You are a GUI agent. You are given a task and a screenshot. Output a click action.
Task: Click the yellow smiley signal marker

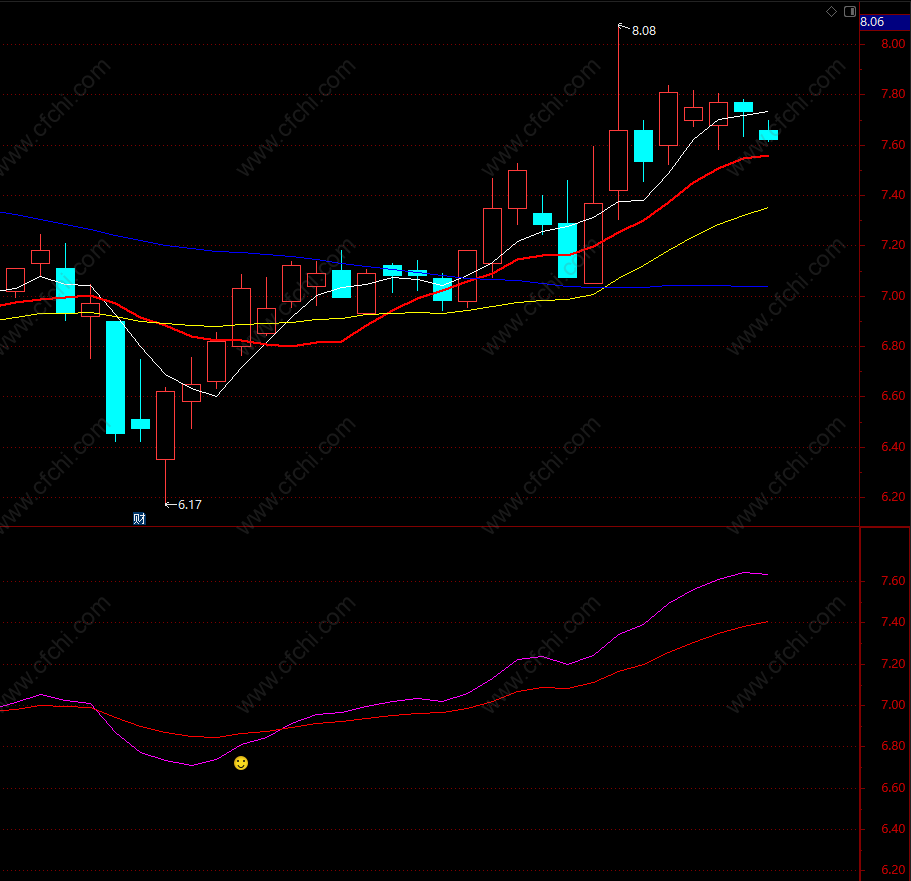tap(241, 763)
